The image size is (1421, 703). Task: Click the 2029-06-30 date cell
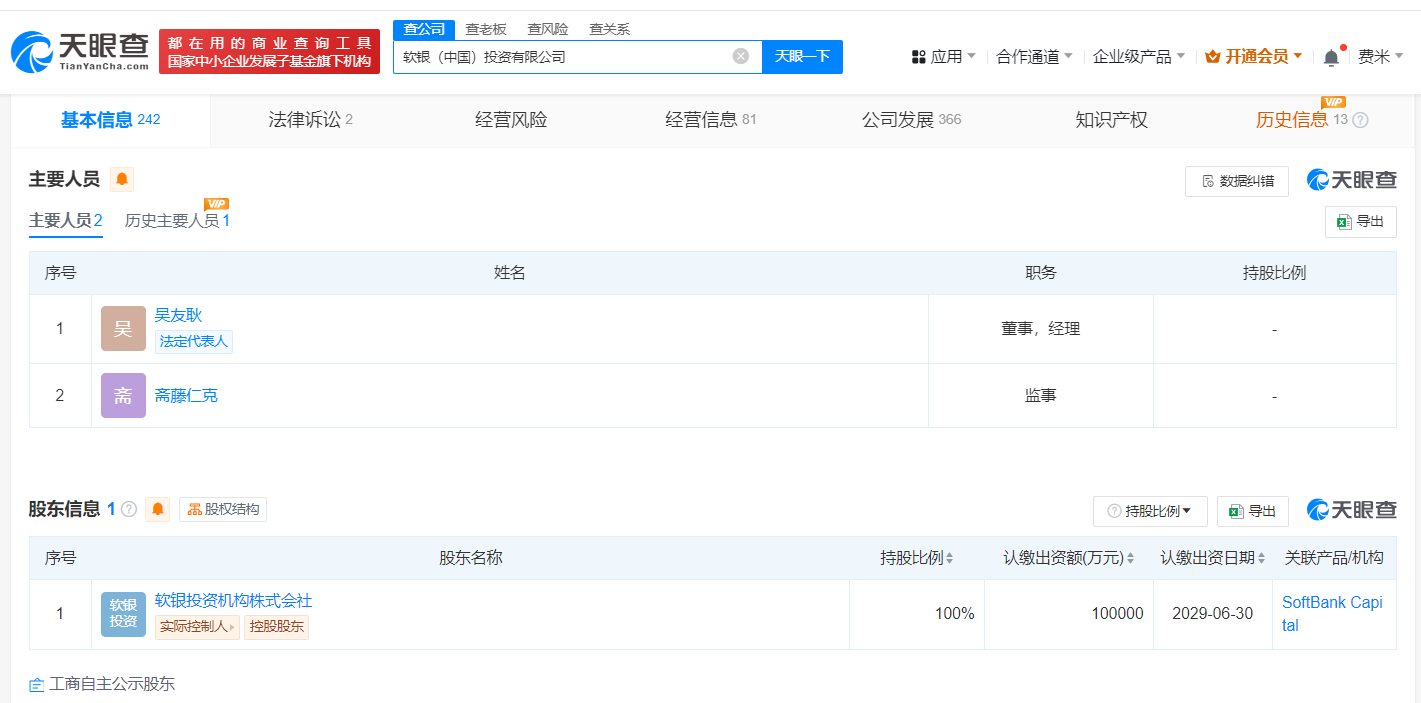click(x=1212, y=614)
